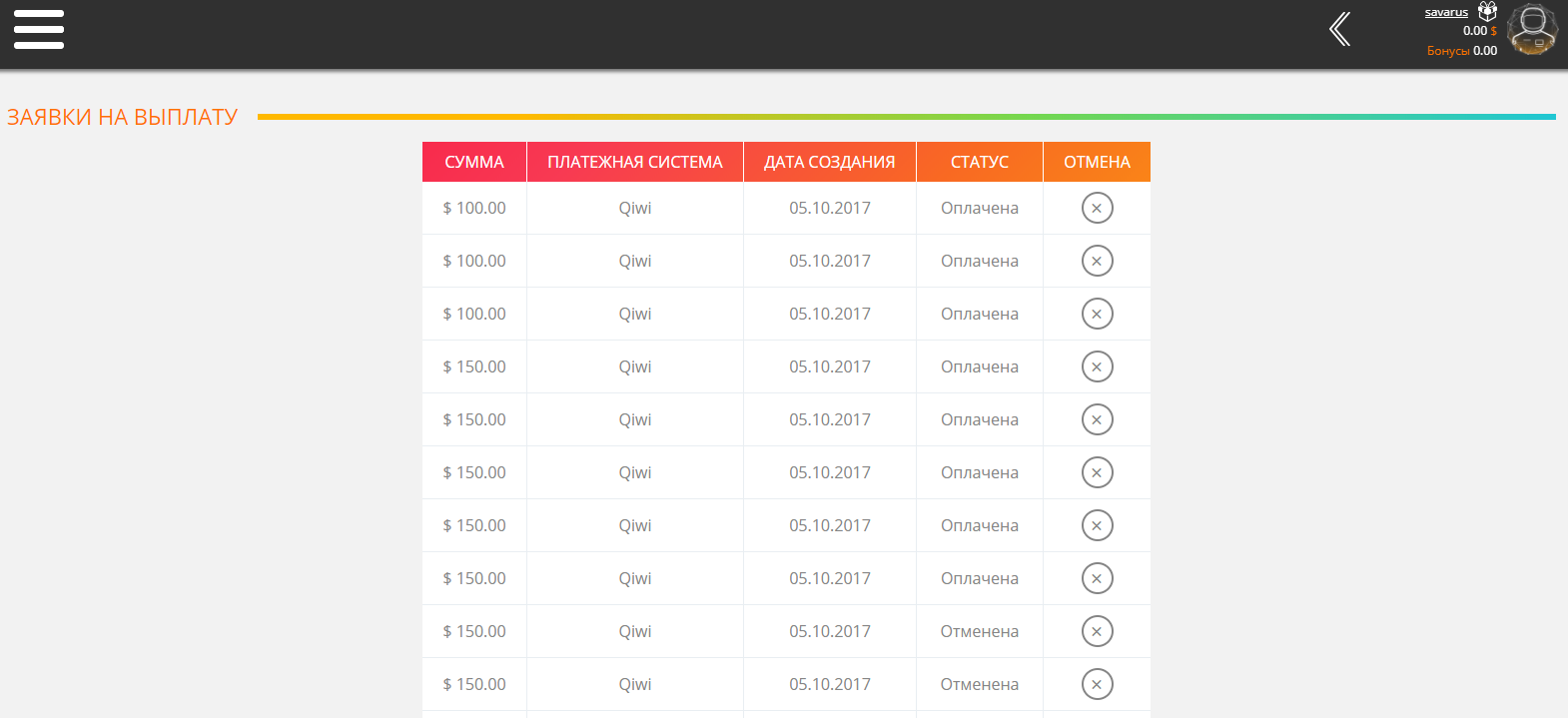Open the hamburger main menu
The height and width of the screenshot is (718, 1568).
click(x=39, y=30)
